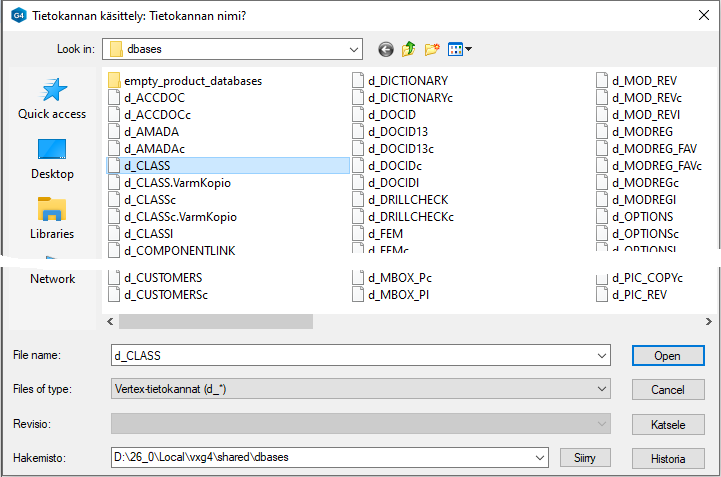Click the Back navigation arrow icon
Screen dimensions: 721x477
pos(386,49)
